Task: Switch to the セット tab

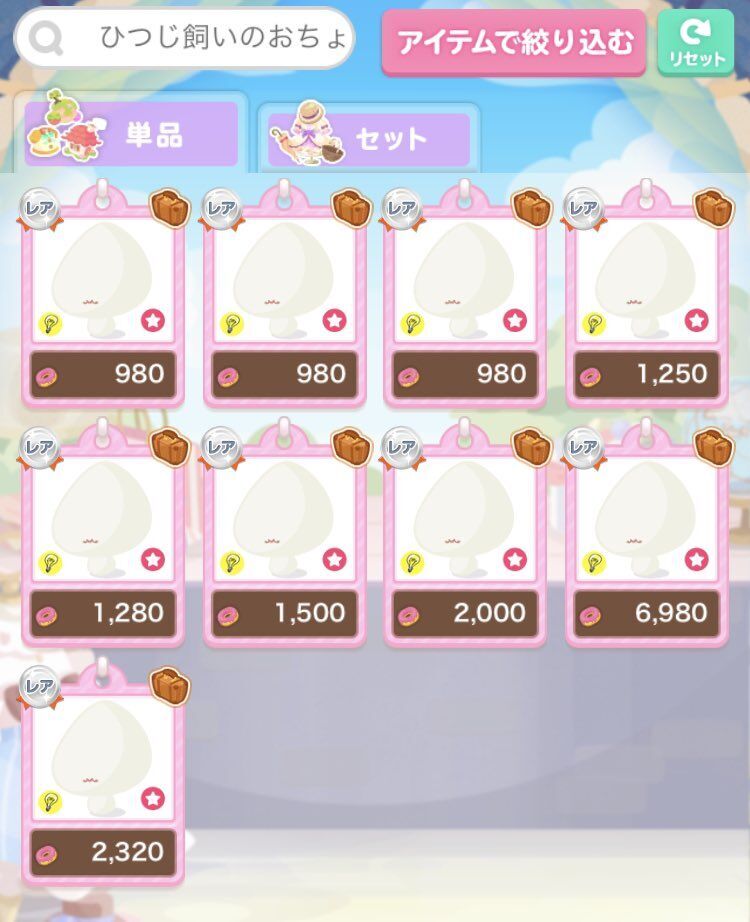Action: click(369, 139)
